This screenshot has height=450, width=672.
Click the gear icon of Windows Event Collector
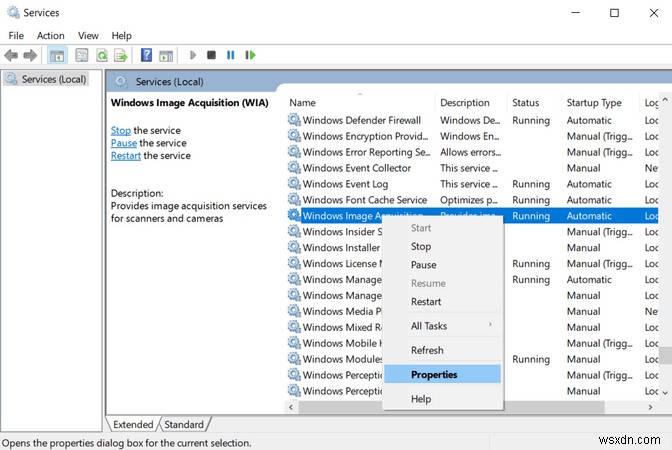(294, 167)
